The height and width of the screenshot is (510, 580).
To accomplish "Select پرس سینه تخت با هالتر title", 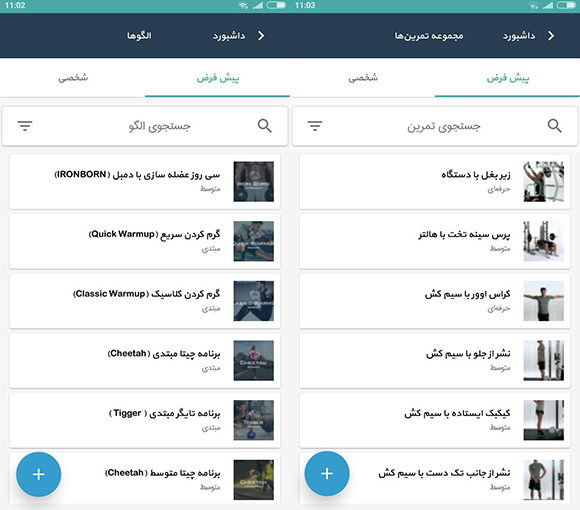I will [x=464, y=234].
